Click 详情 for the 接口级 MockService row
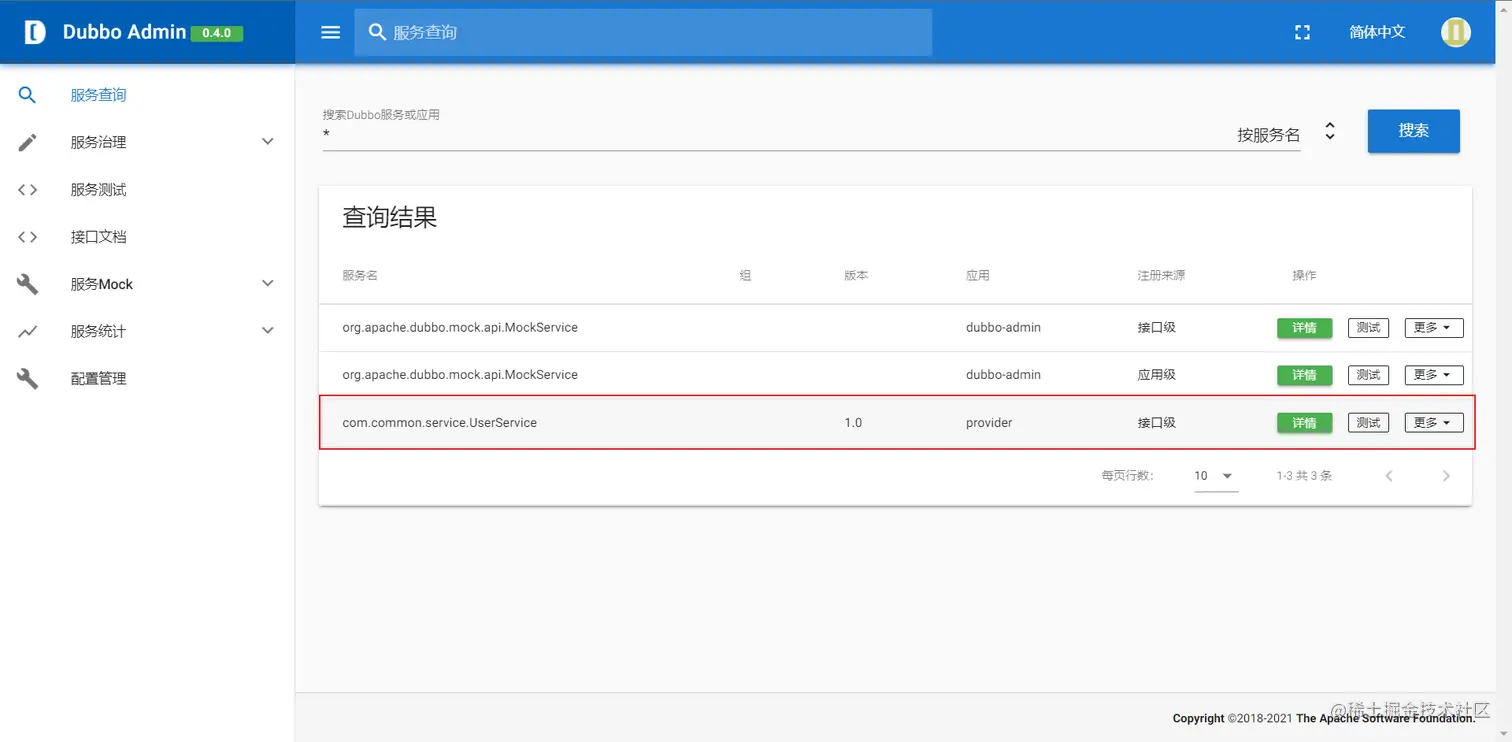1512x742 pixels. (x=1304, y=328)
